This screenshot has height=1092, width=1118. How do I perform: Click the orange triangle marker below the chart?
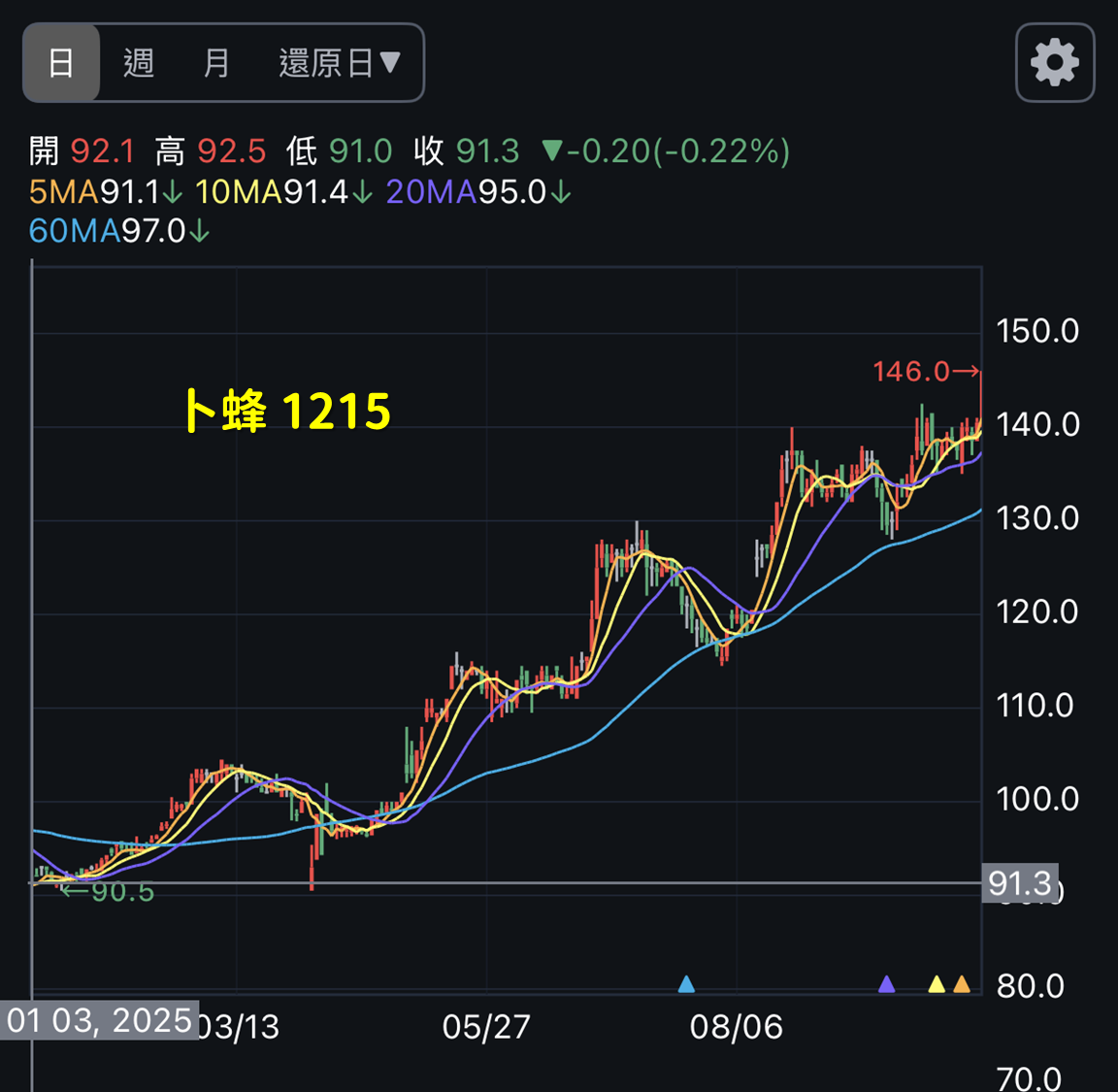(962, 984)
